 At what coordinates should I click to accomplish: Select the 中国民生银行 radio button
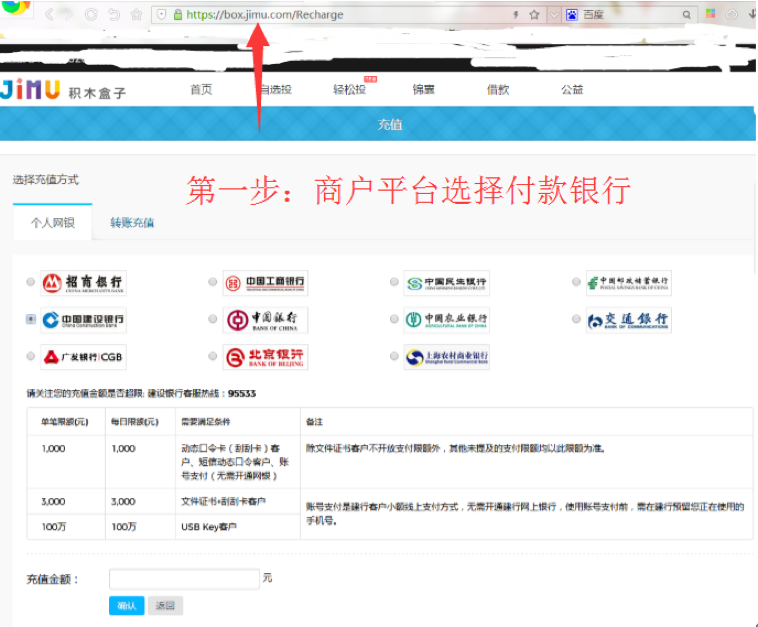394,281
